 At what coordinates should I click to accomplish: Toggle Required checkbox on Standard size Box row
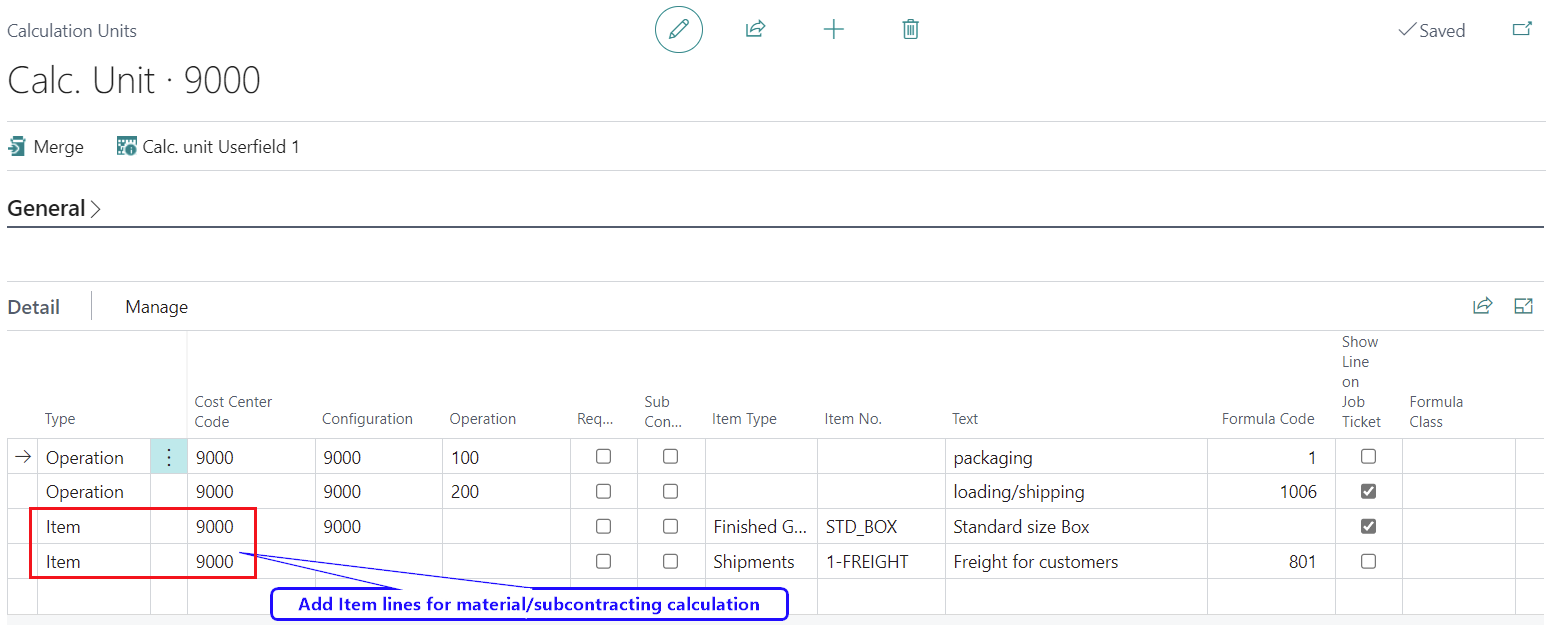pyautogui.click(x=603, y=526)
